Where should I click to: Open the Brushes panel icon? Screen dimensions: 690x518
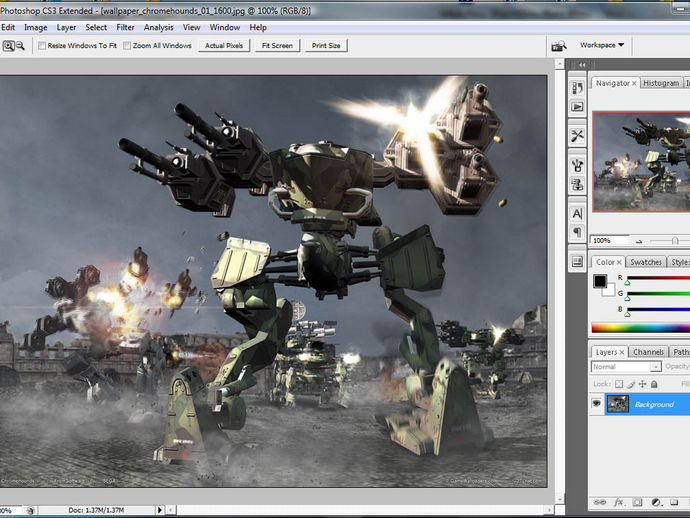577,165
